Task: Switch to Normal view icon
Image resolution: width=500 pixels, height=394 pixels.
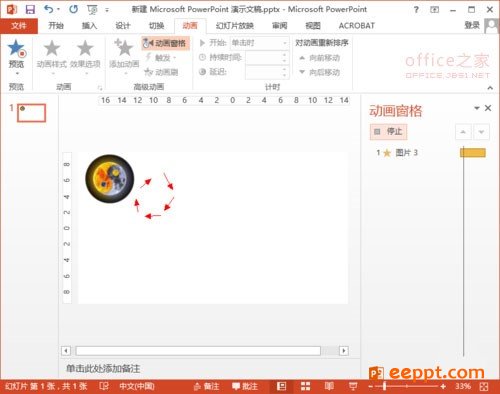Action: [x=282, y=386]
